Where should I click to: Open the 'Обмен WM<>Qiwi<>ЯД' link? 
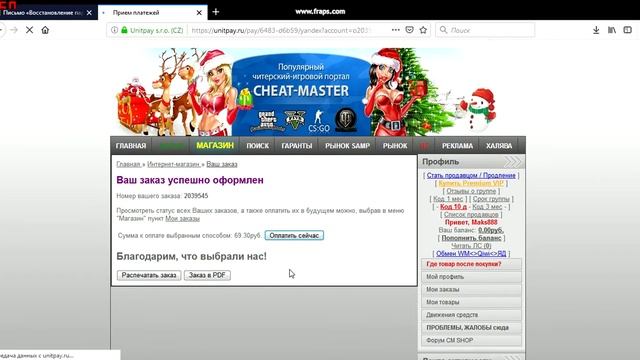tap(471, 253)
